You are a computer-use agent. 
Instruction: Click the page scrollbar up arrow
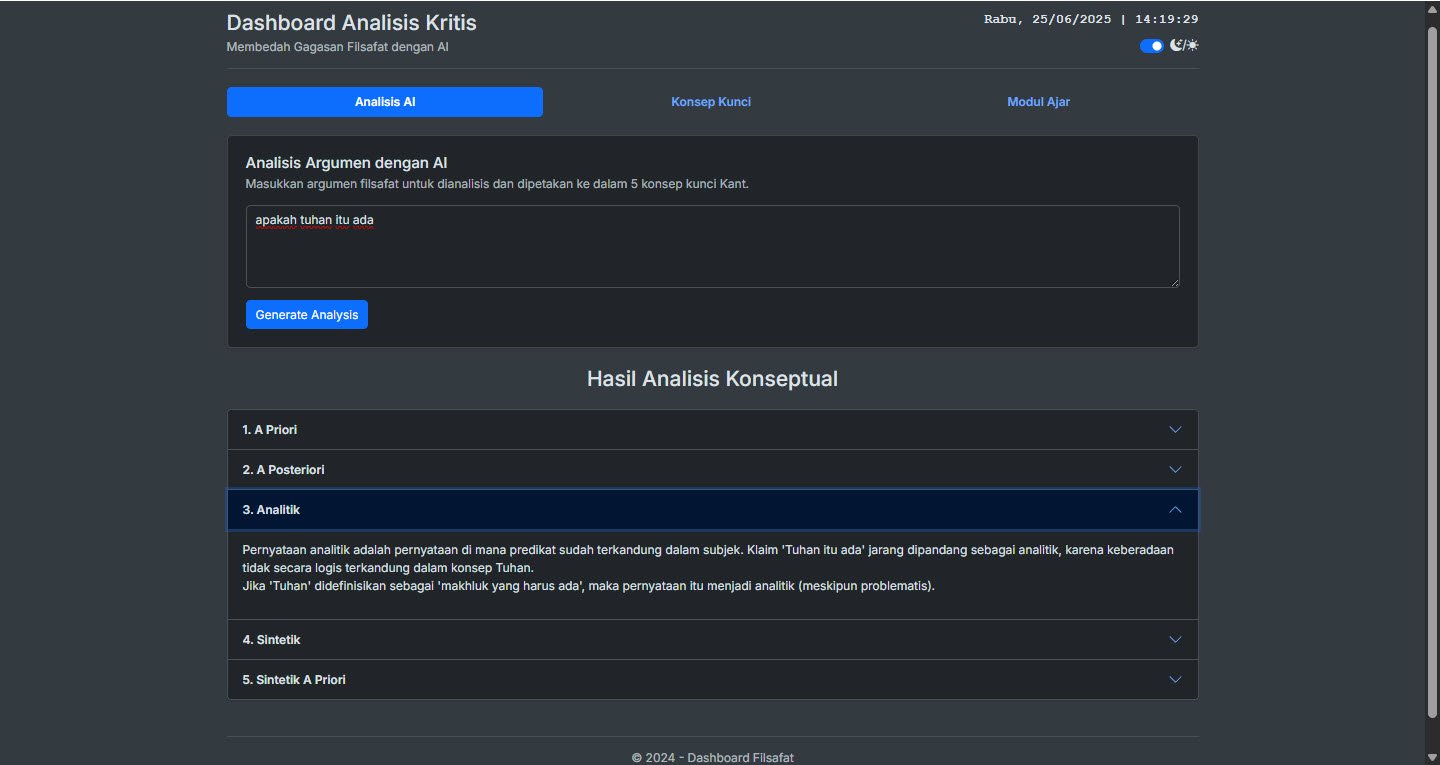tap(1432, 8)
